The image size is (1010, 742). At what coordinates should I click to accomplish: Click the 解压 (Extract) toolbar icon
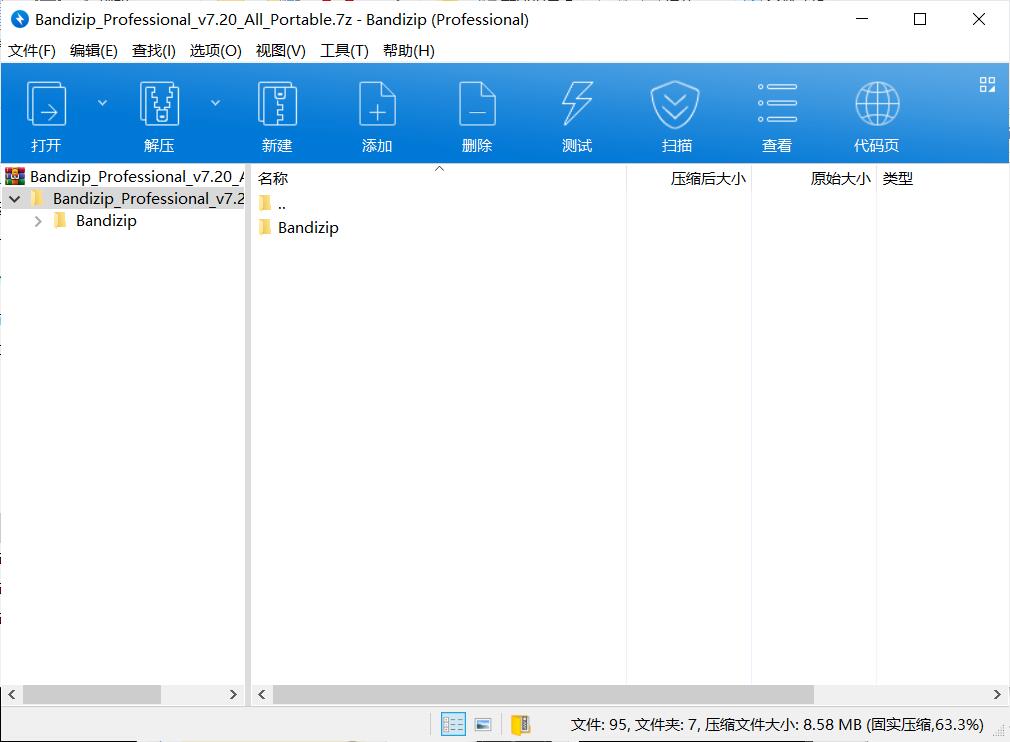tap(160, 113)
